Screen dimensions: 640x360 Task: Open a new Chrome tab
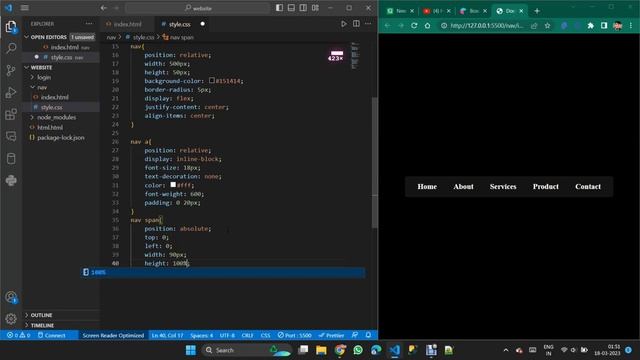537,11
